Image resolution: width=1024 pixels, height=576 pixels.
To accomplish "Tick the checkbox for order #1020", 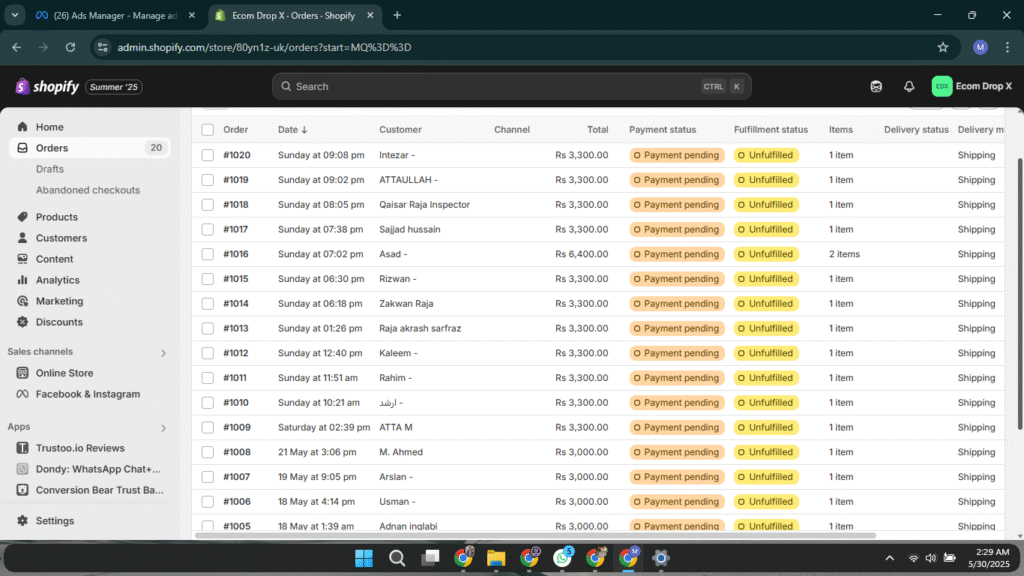I will (x=207, y=155).
